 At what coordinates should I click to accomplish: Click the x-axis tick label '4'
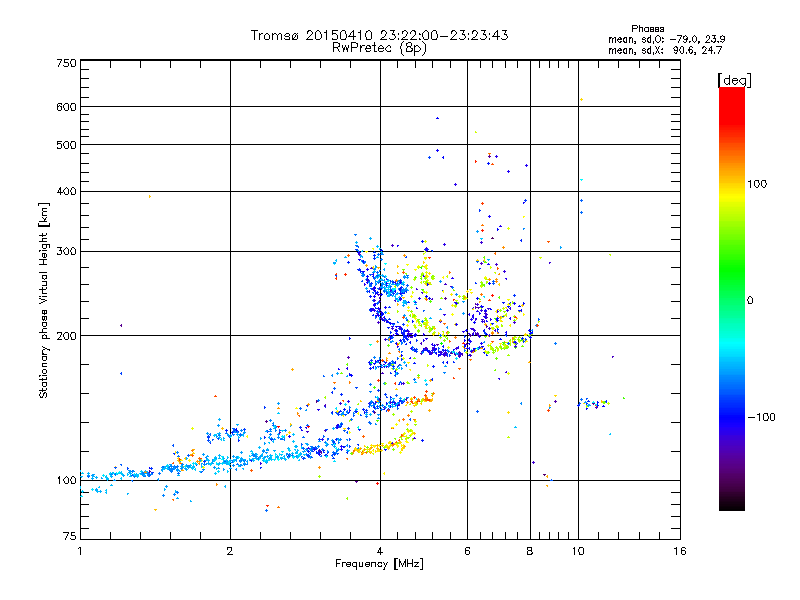click(380, 551)
